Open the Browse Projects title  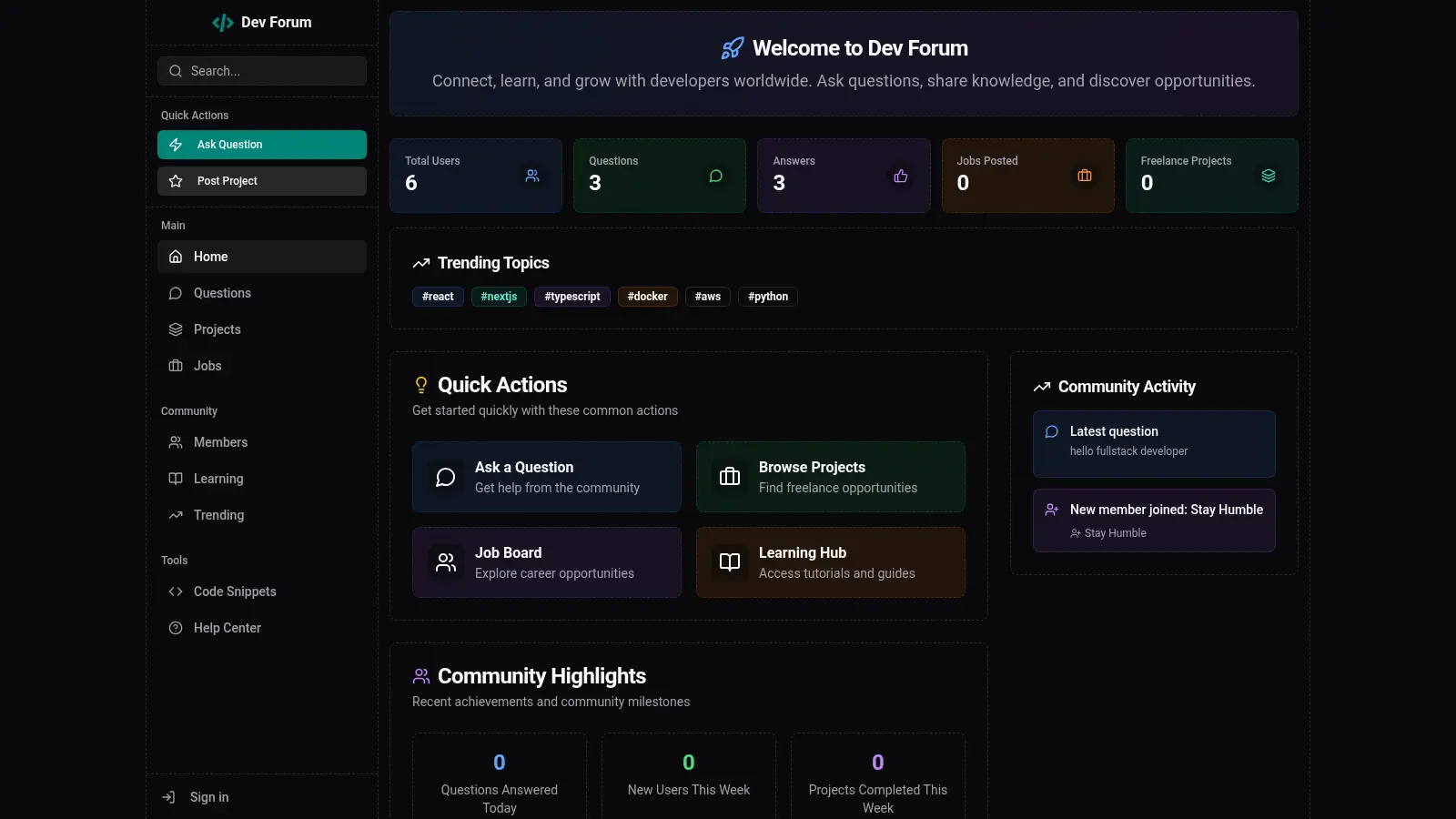(x=812, y=467)
